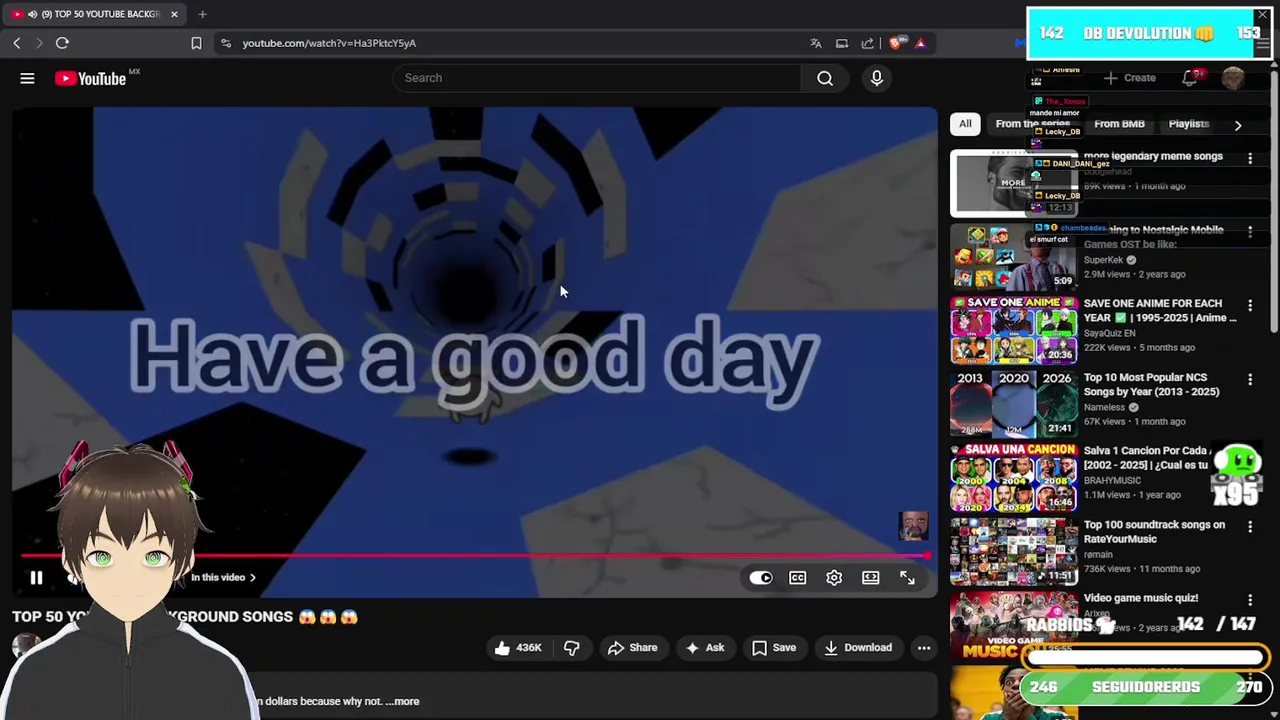Pause the video with the pause button
This screenshot has width=1280, height=720.
[x=36, y=577]
